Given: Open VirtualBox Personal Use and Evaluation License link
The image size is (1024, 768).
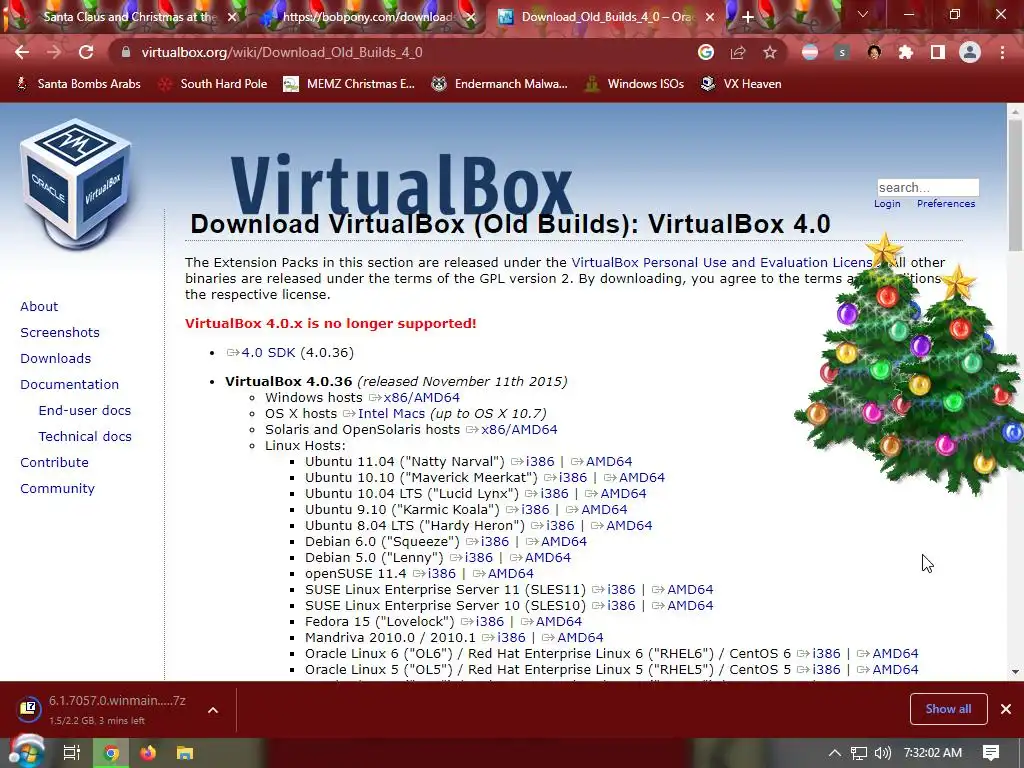Looking at the screenshot, I should coord(722,263).
